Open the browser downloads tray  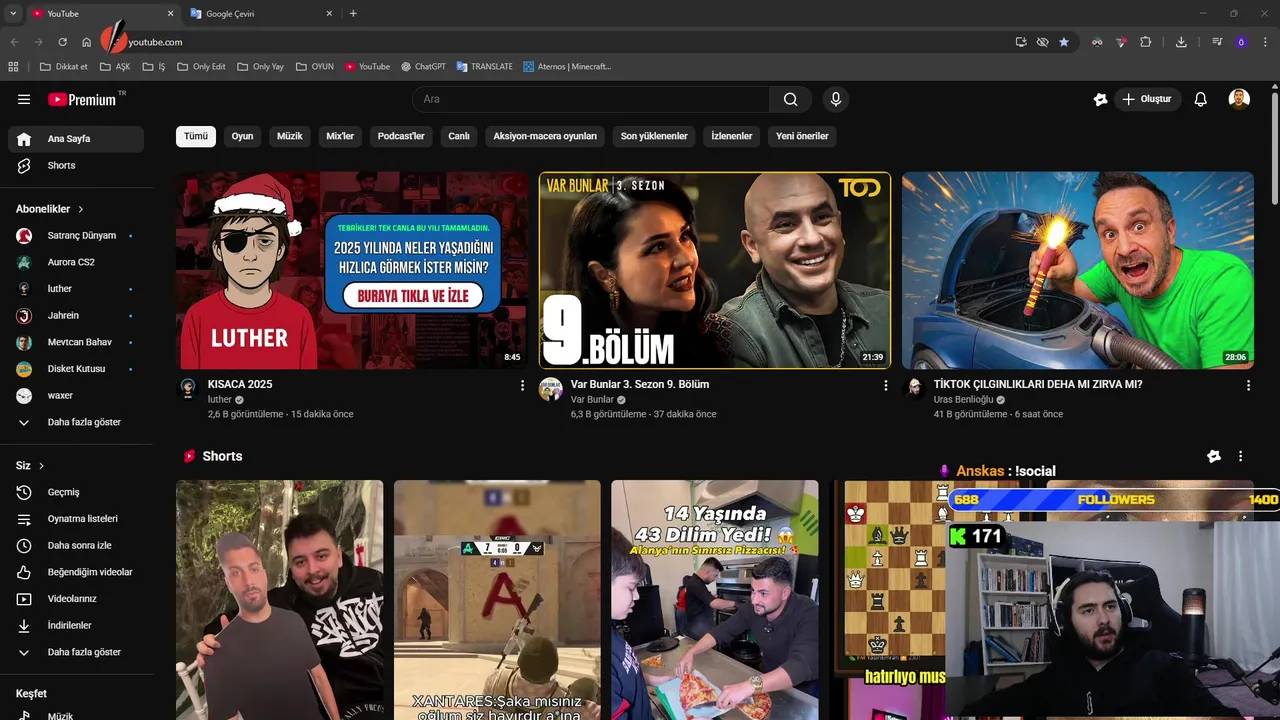click(1181, 42)
